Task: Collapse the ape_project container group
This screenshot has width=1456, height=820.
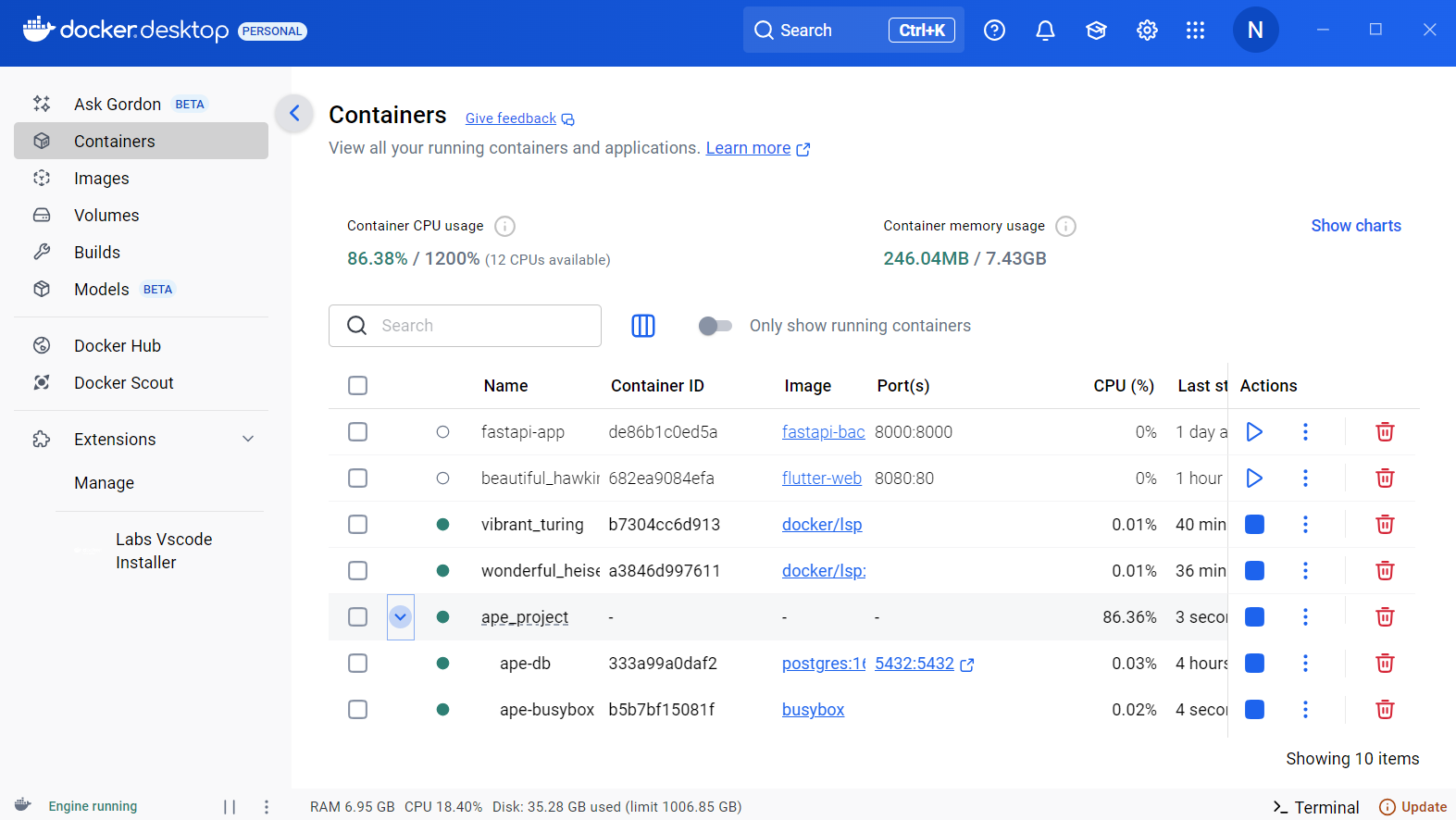Action: click(400, 616)
